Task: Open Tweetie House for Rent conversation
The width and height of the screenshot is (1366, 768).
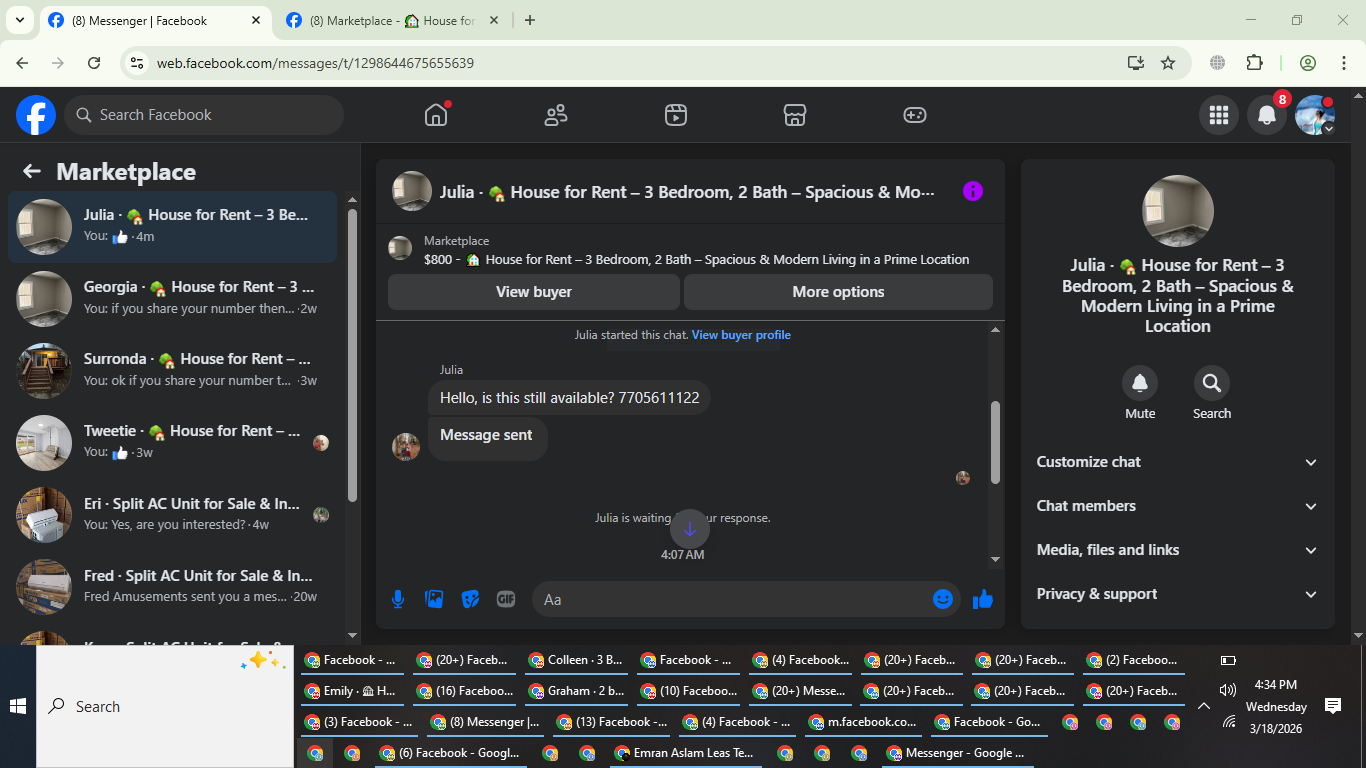Action: click(x=173, y=442)
